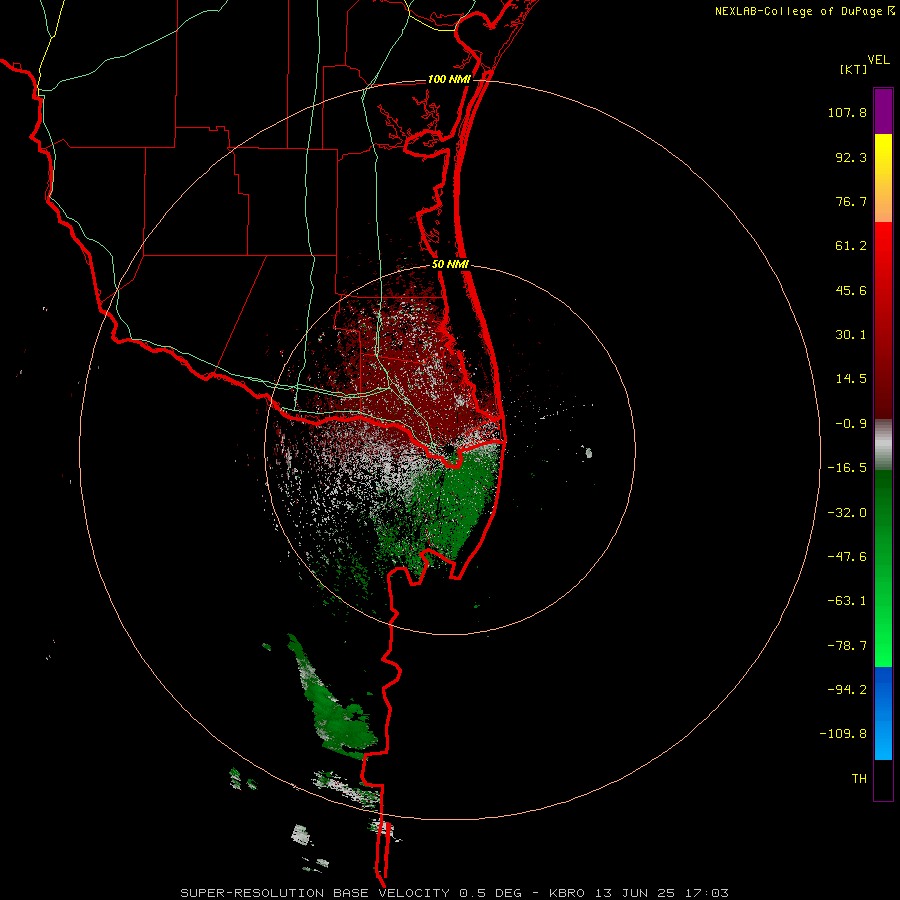This screenshot has height=900, width=900.
Task: Select the 107.8 knot scale value
Action: click(x=847, y=112)
